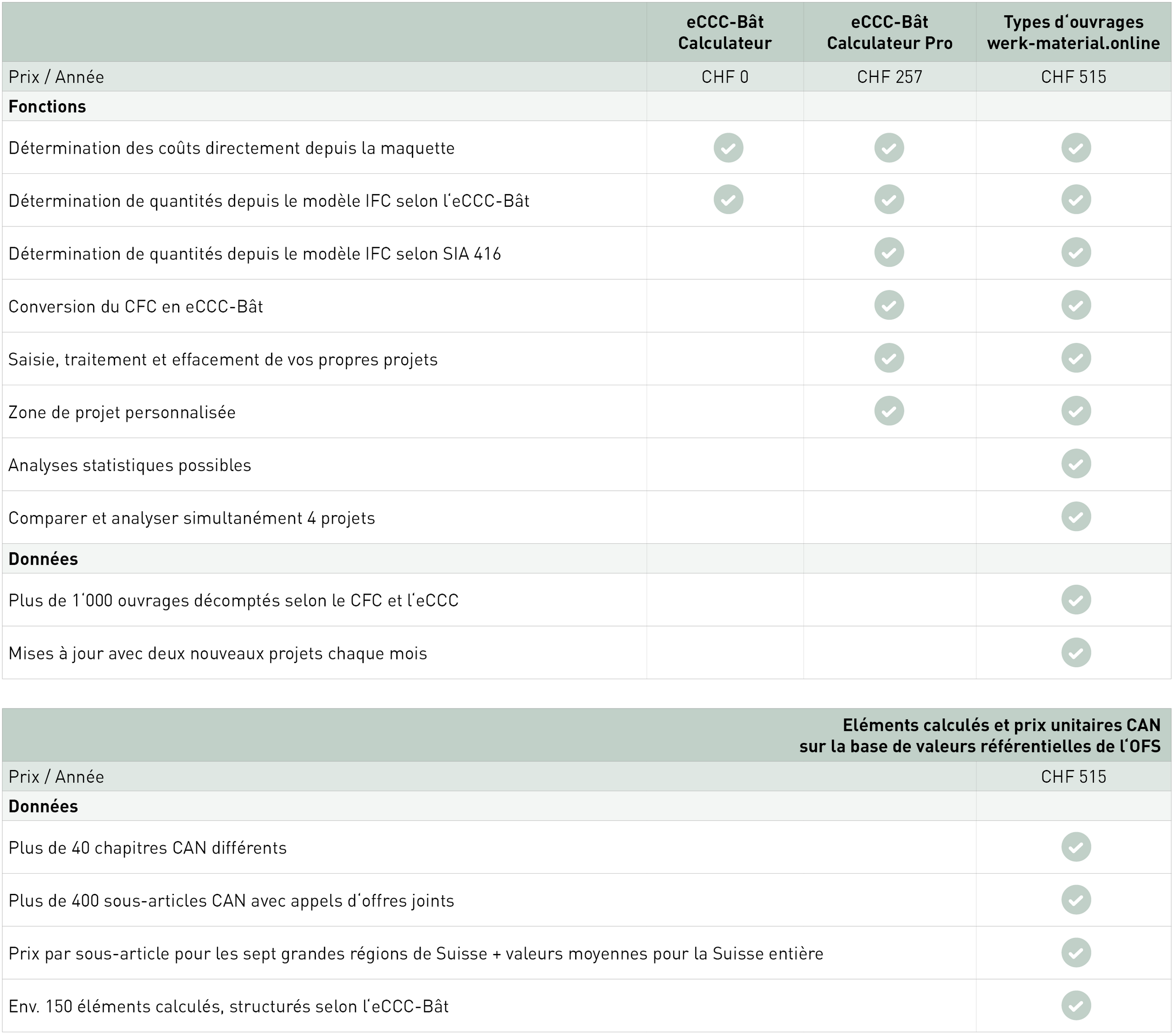Viewport: 1174px width, 1036px height.
Task: Click checkmark for coûts depuis la maquette under Calculateur Pro
Action: [889, 148]
